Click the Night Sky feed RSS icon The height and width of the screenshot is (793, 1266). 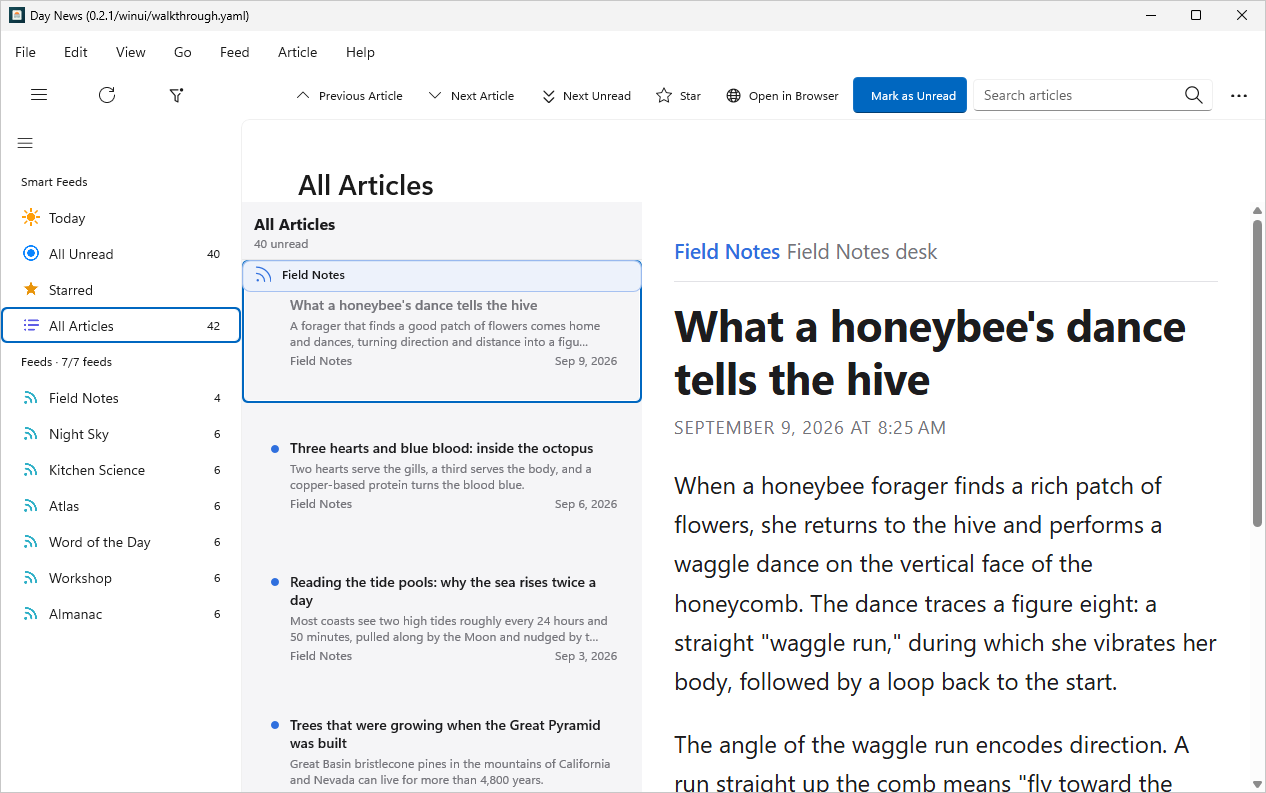pos(30,434)
